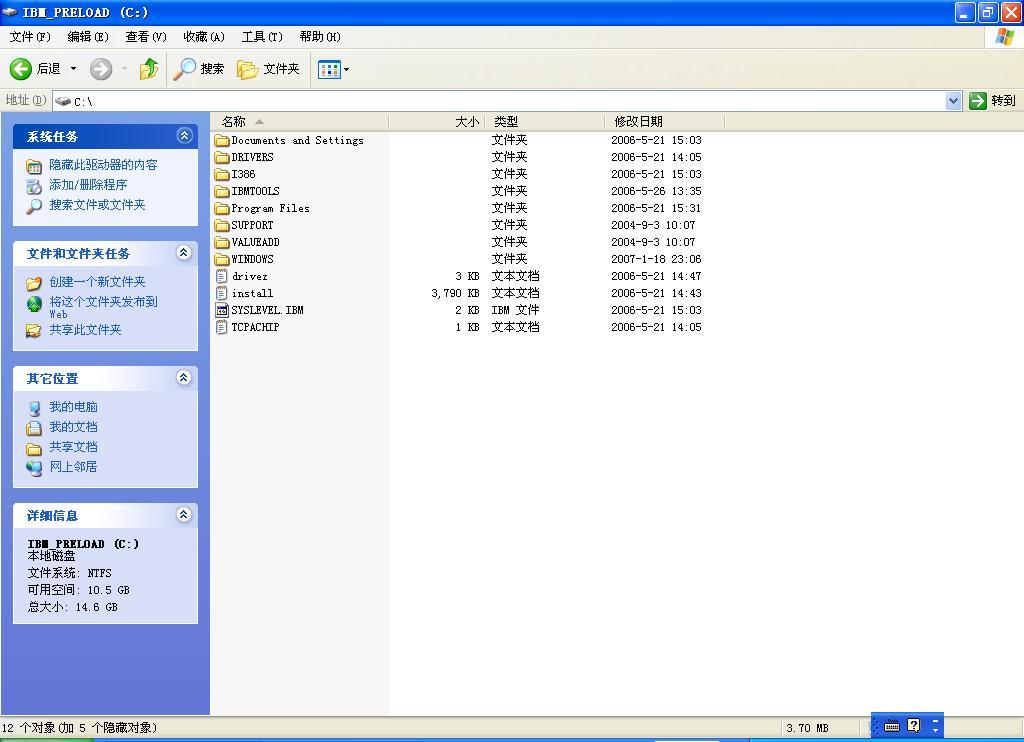Collapse the 文件和文件夹任务 panel

click(x=184, y=253)
